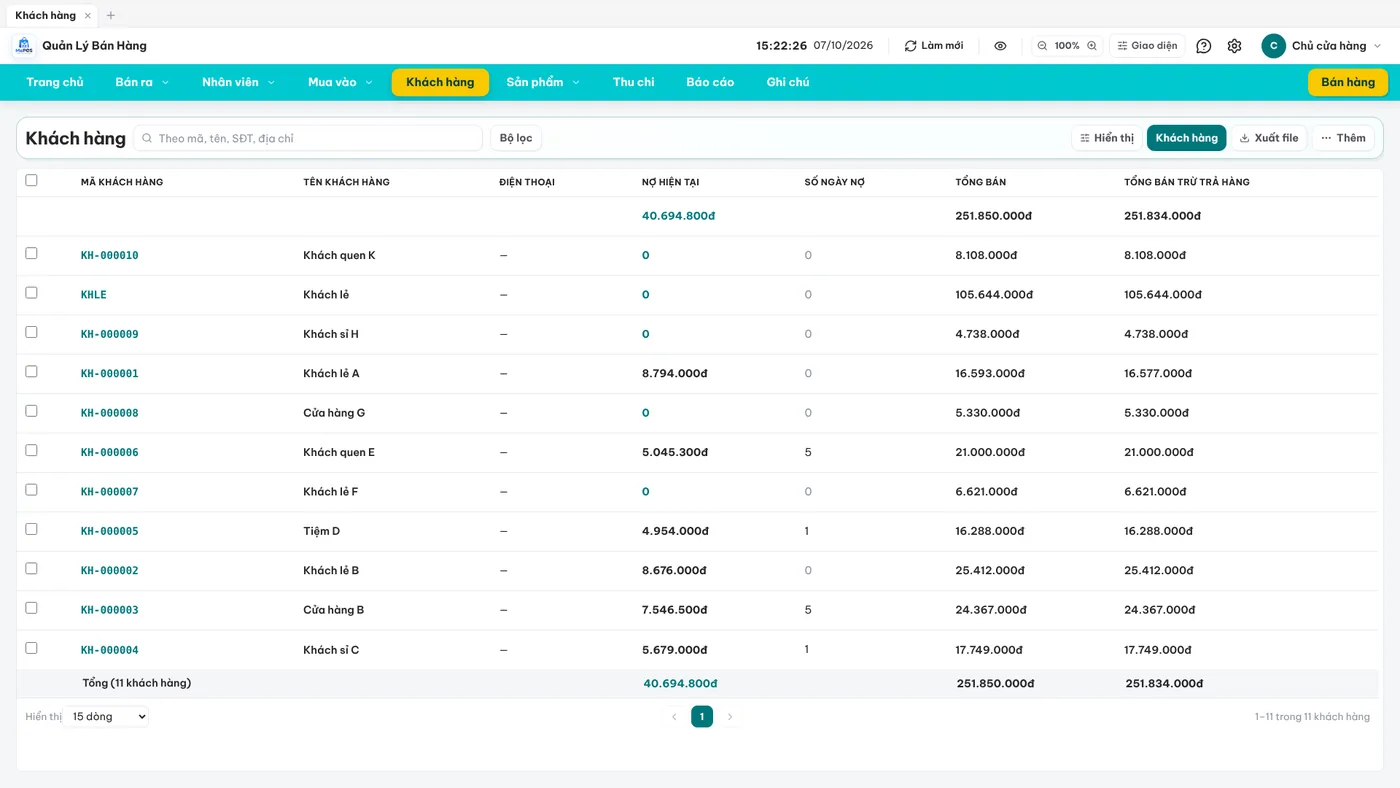Click the help question mark icon
Image resolution: width=1400 pixels, height=788 pixels.
point(1204,46)
